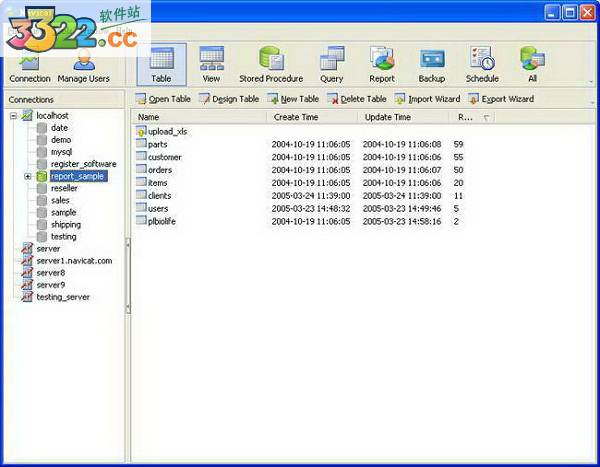Screen dimensions: 600x467
Task: Select the Query toolbar icon
Action: 331,64
